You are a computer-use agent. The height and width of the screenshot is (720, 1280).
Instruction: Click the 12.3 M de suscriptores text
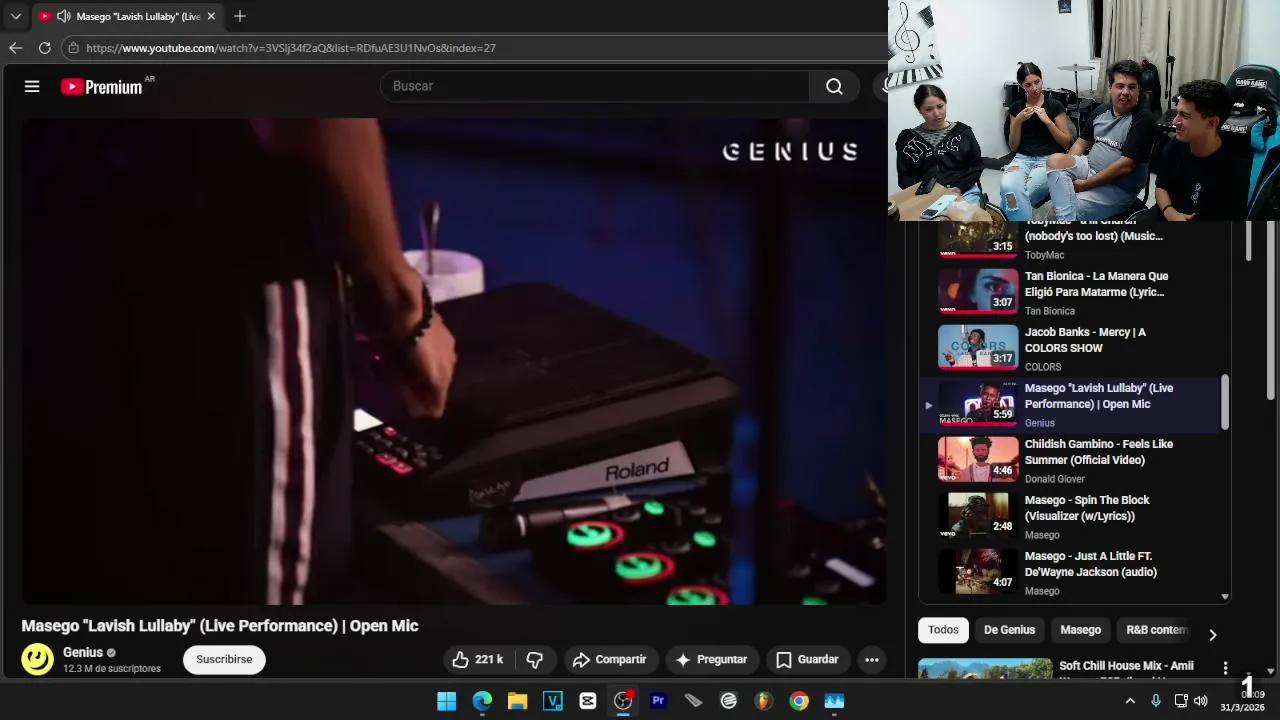tap(112, 669)
